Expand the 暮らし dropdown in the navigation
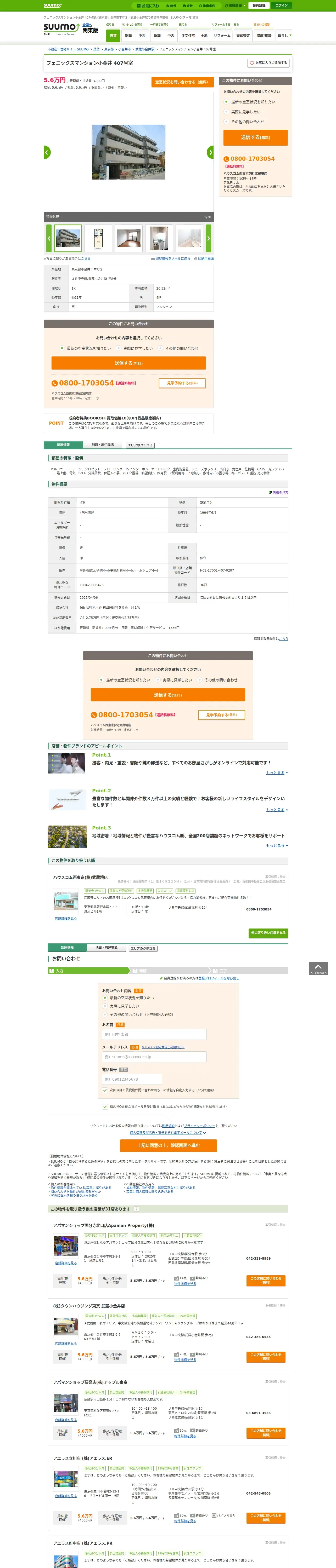The height and width of the screenshot is (1568, 336). pyautogui.click(x=284, y=36)
